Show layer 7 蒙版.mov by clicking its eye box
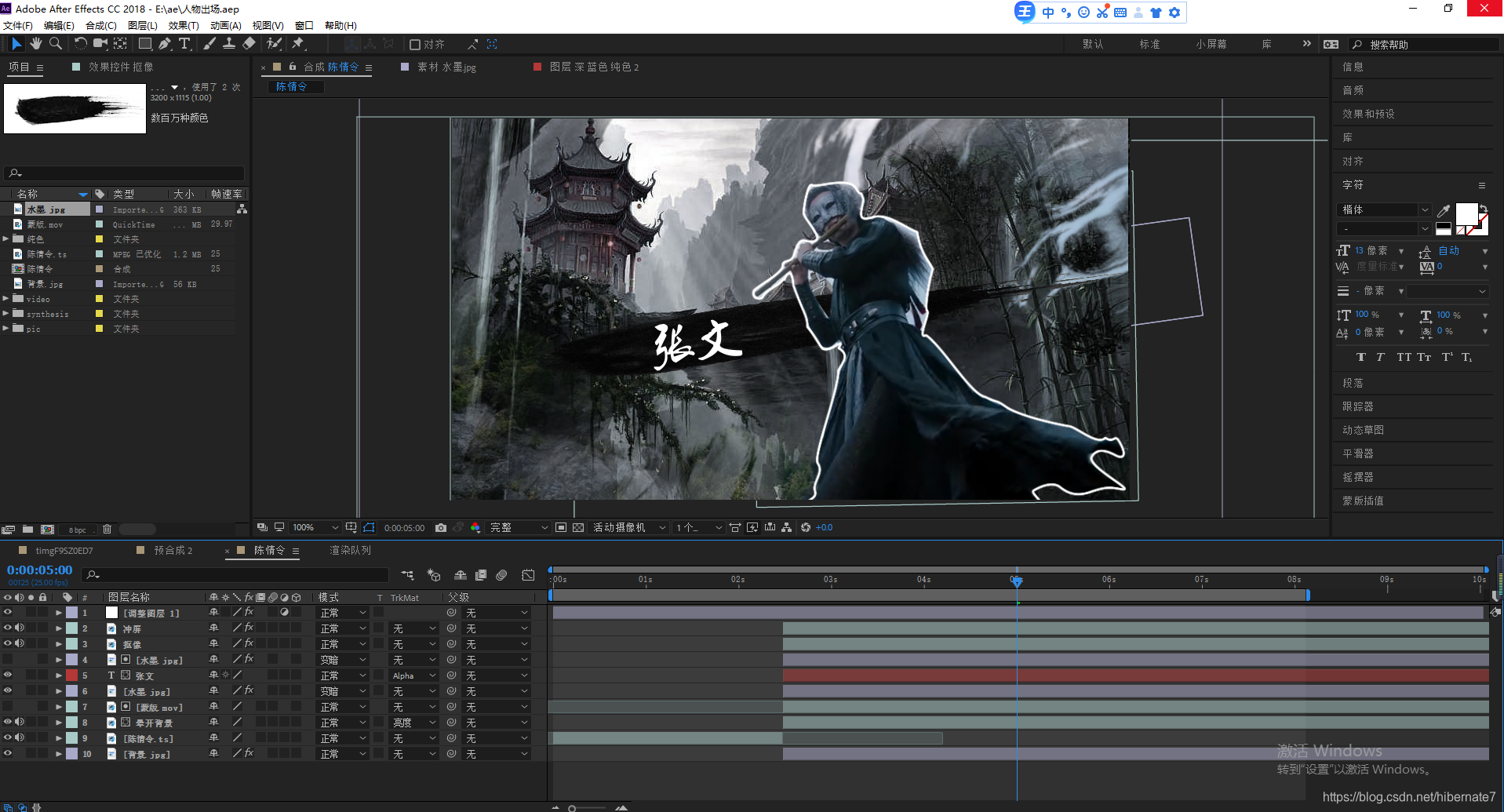 coord(8,707)
